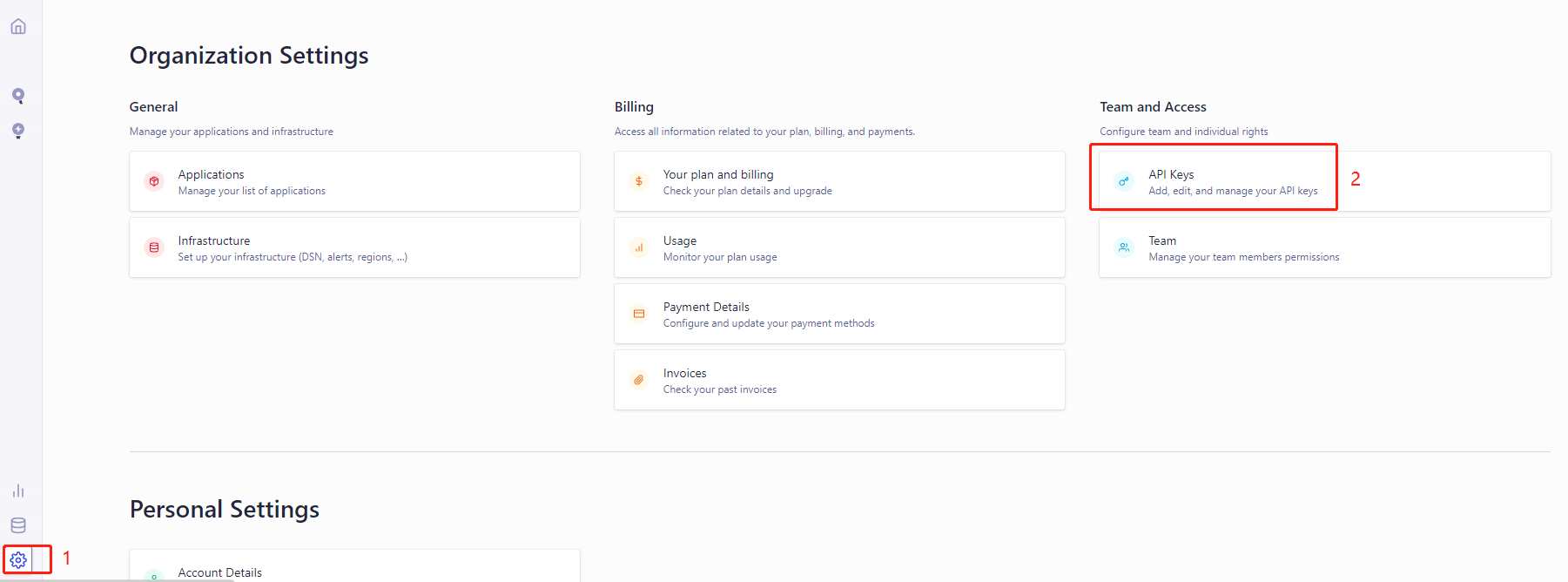Image resolution: width=1568 pixels, height=582 pixels.
Task: Click the Home icon in the sidebar
Action: 18,27
